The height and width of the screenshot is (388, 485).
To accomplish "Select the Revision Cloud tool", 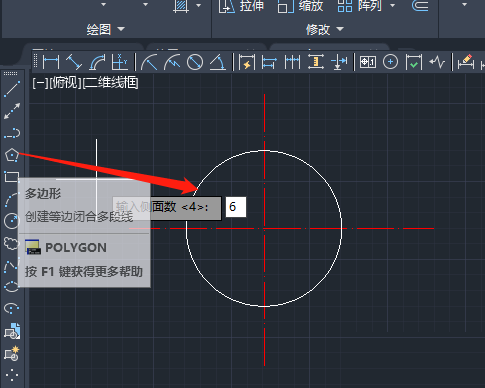I will (11, 243).
